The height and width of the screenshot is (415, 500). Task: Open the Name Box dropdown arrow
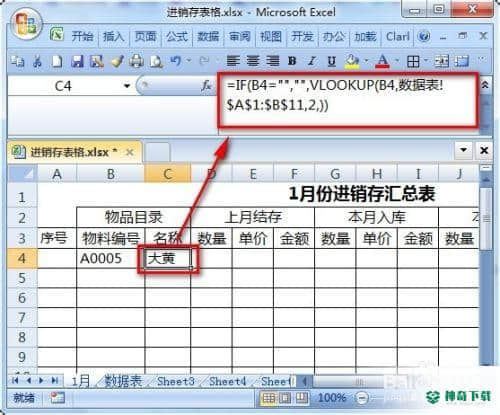[x=127, y=86]
